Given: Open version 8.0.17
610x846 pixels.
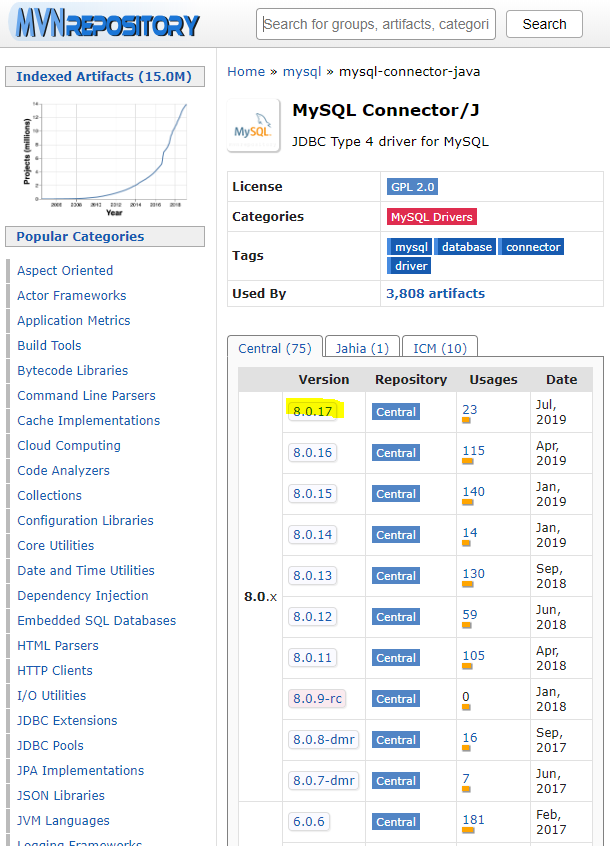Looking at the screenshot, I should pyautogui.click(x=313, y=412).
